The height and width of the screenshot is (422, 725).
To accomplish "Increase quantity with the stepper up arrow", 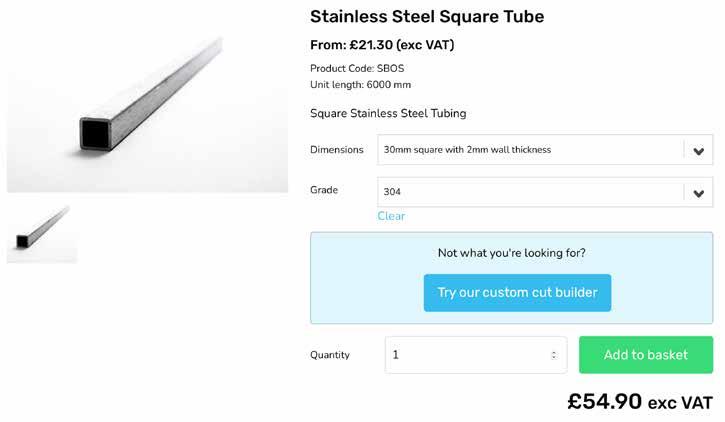I will [554, 352].
